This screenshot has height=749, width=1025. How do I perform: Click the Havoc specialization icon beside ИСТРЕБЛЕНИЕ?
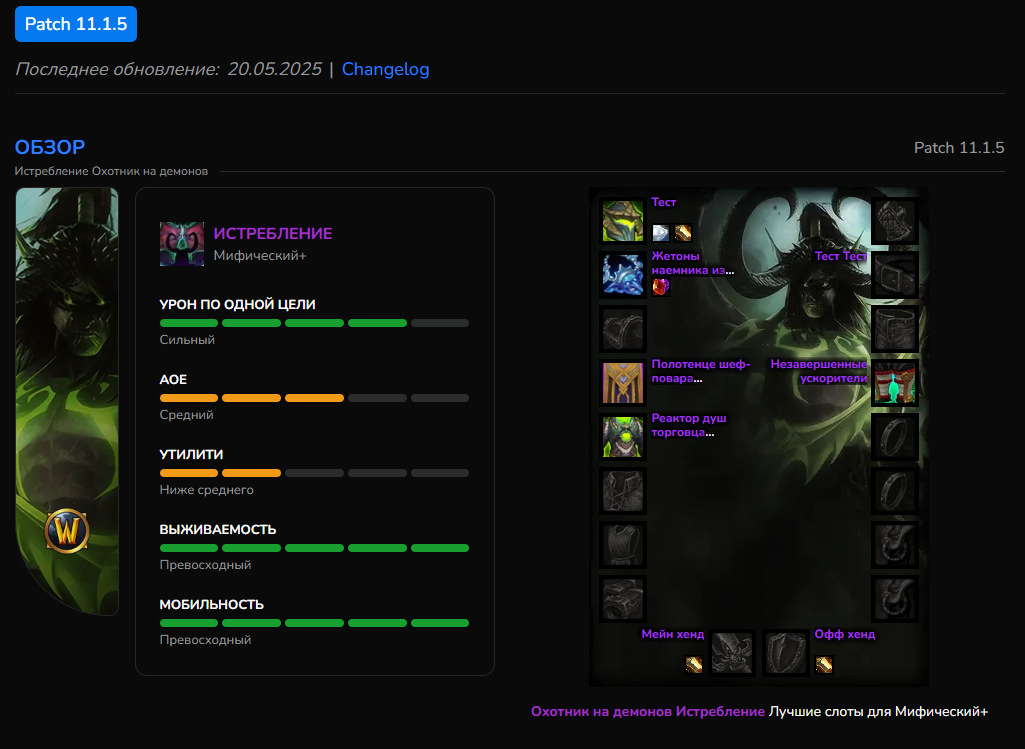point(182,244)
